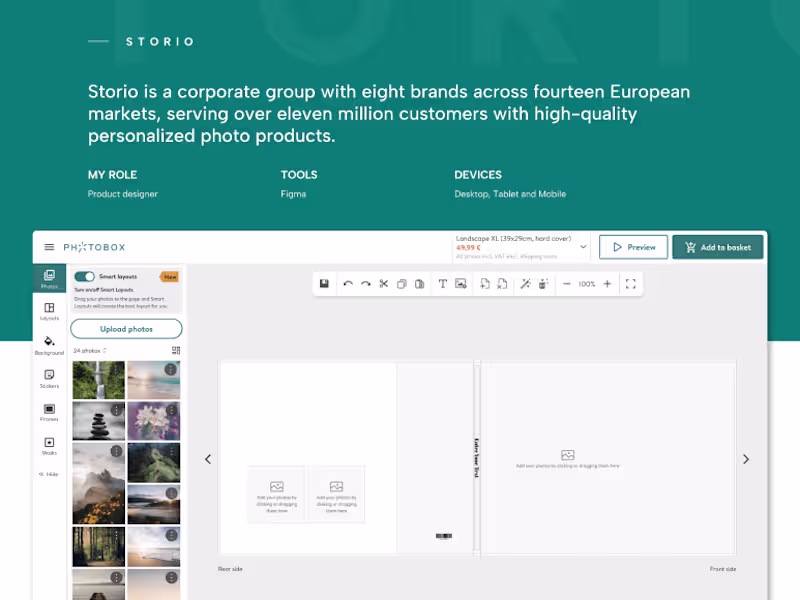
Task: Select the stacked stones photo thumbnail
Action: tap(98, 421)
